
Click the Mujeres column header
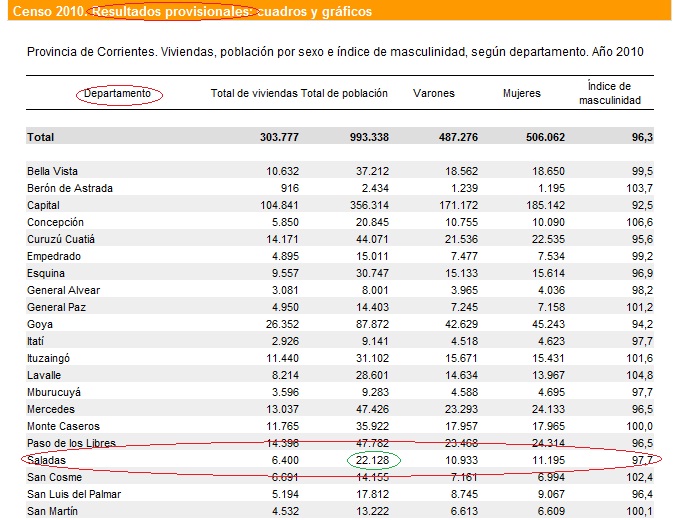click(521, 94)
